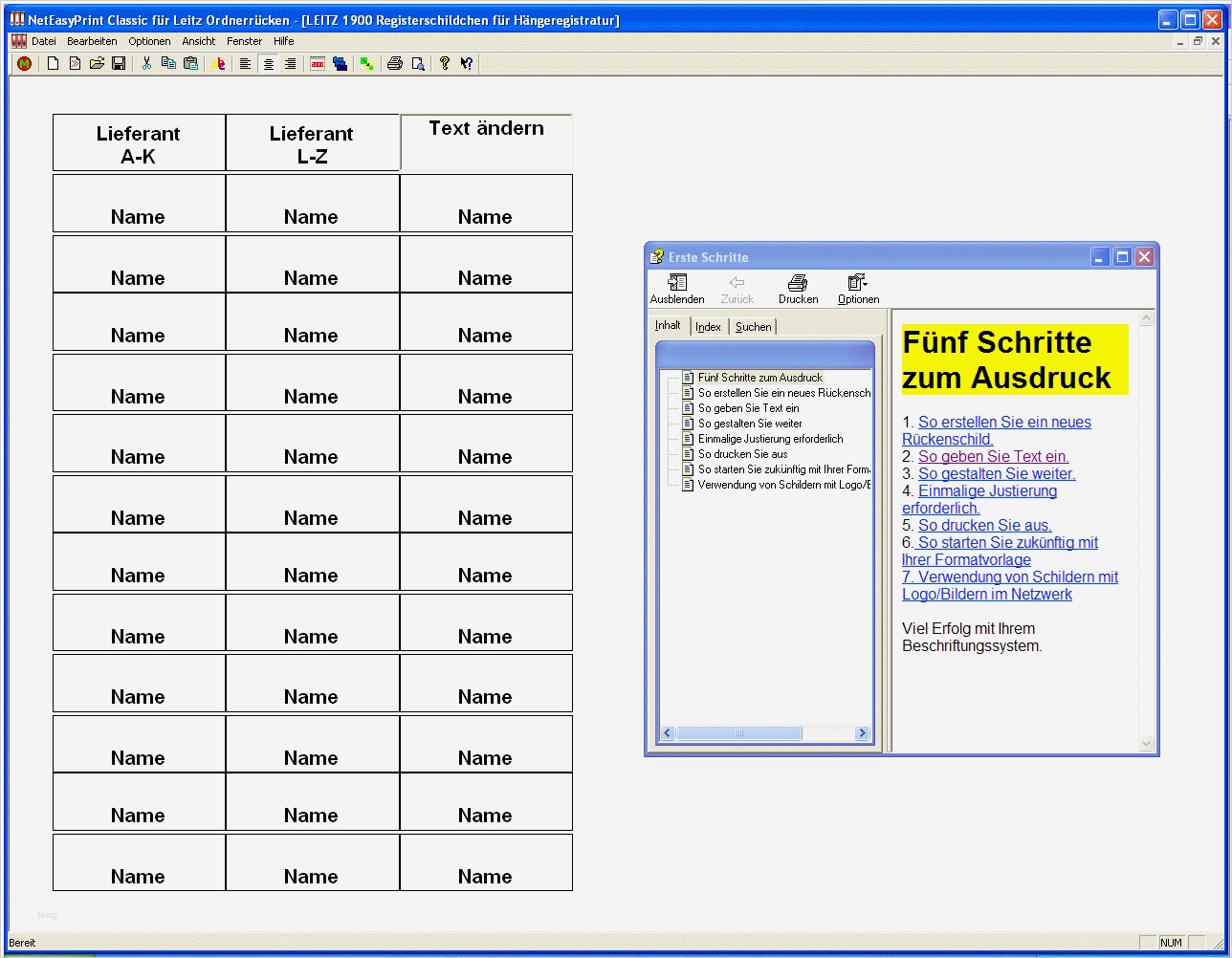Switch to the Inhalt tab

[668, 325]
